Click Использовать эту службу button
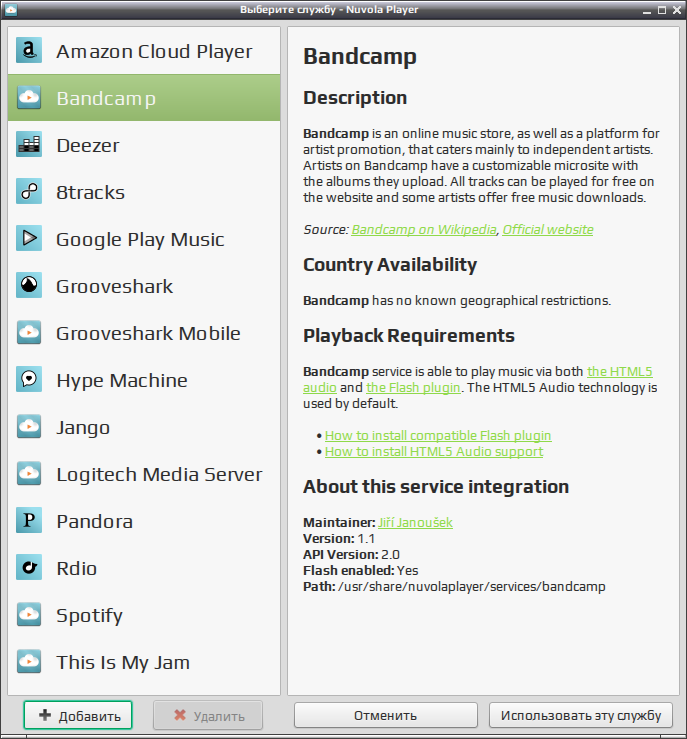The height and width of the screenshot is (739, 687). tap(581, 715)
